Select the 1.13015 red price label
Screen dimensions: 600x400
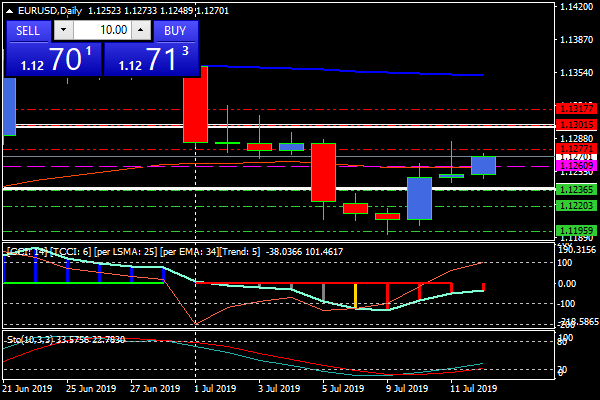(577, 124)
